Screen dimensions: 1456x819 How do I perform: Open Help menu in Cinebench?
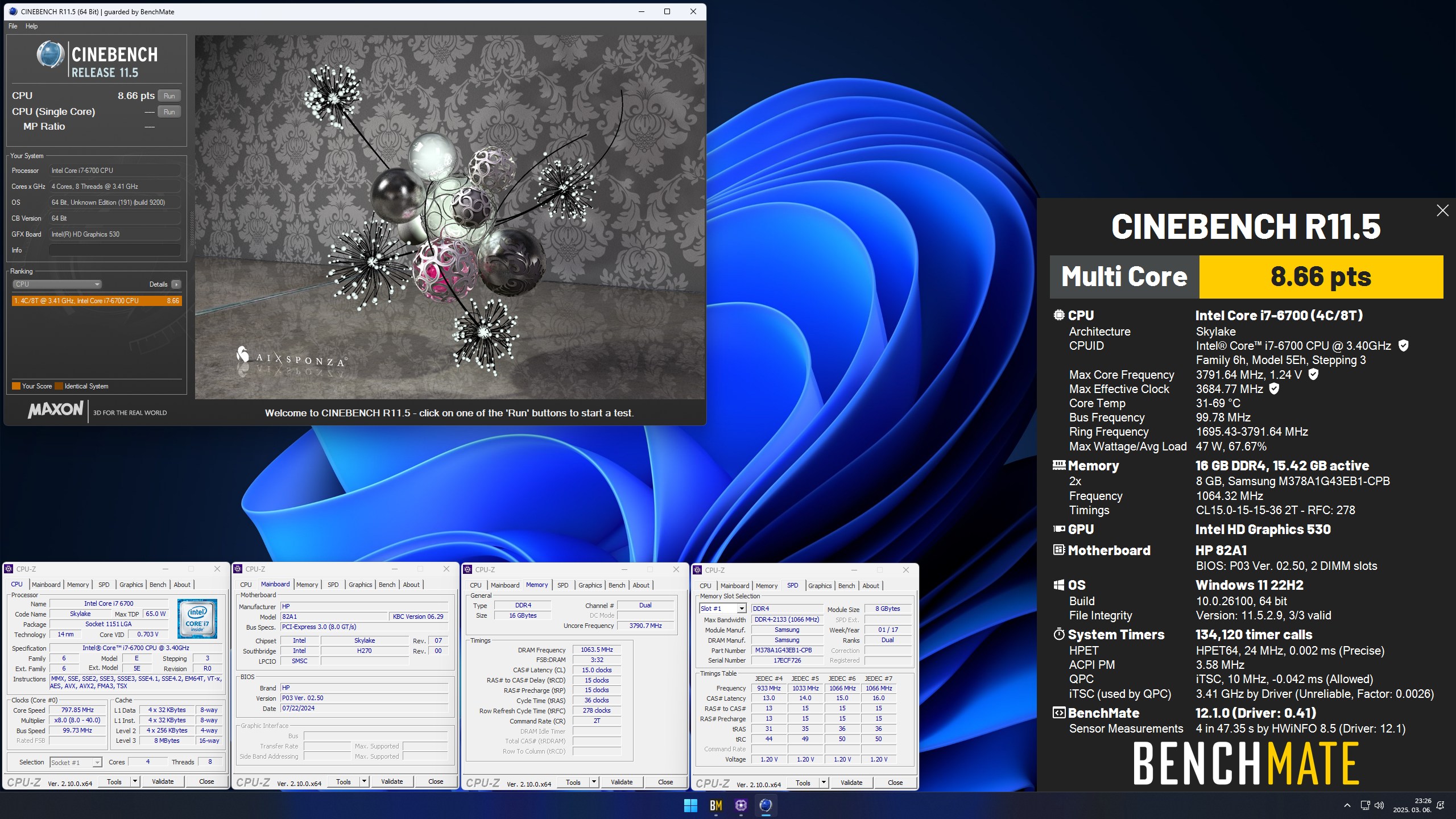point(32,26)
